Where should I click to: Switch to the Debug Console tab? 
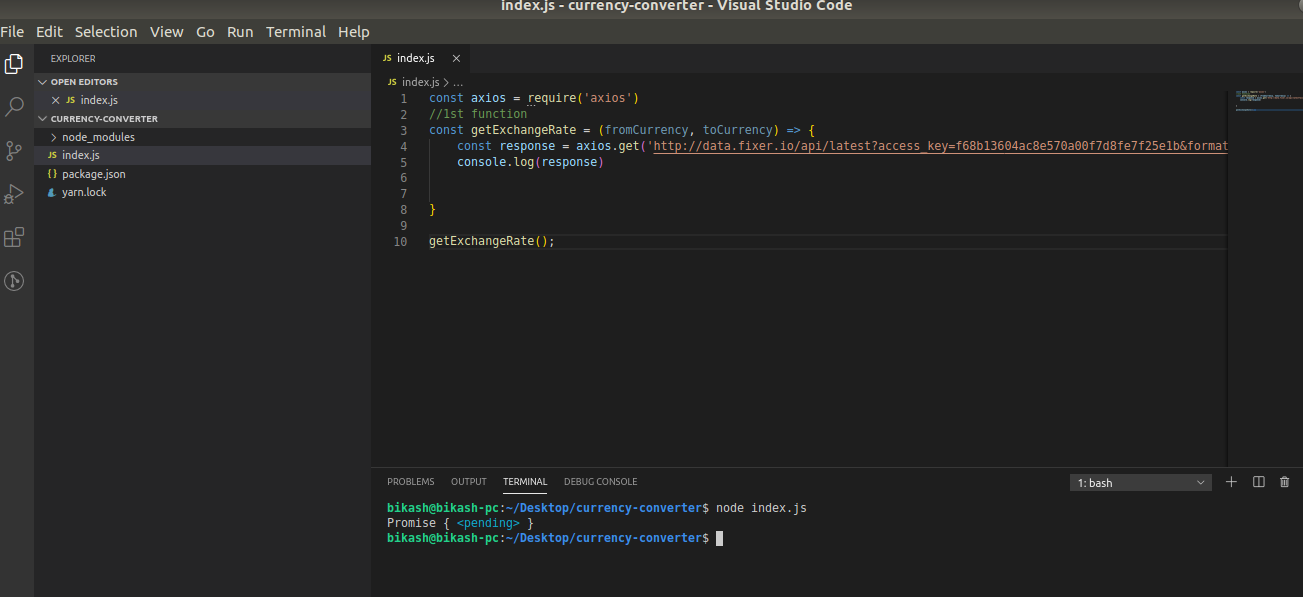600,482
